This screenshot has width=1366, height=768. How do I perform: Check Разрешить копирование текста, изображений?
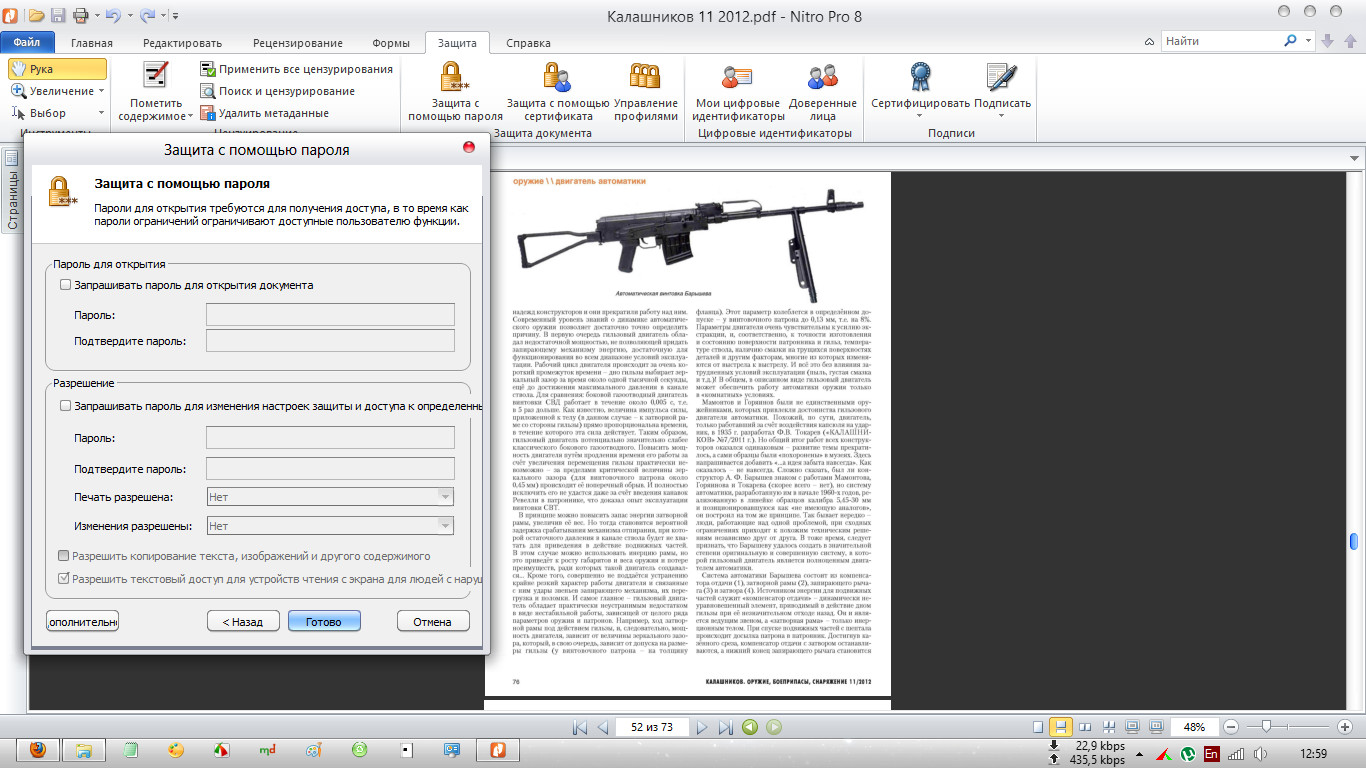point(64,556)
